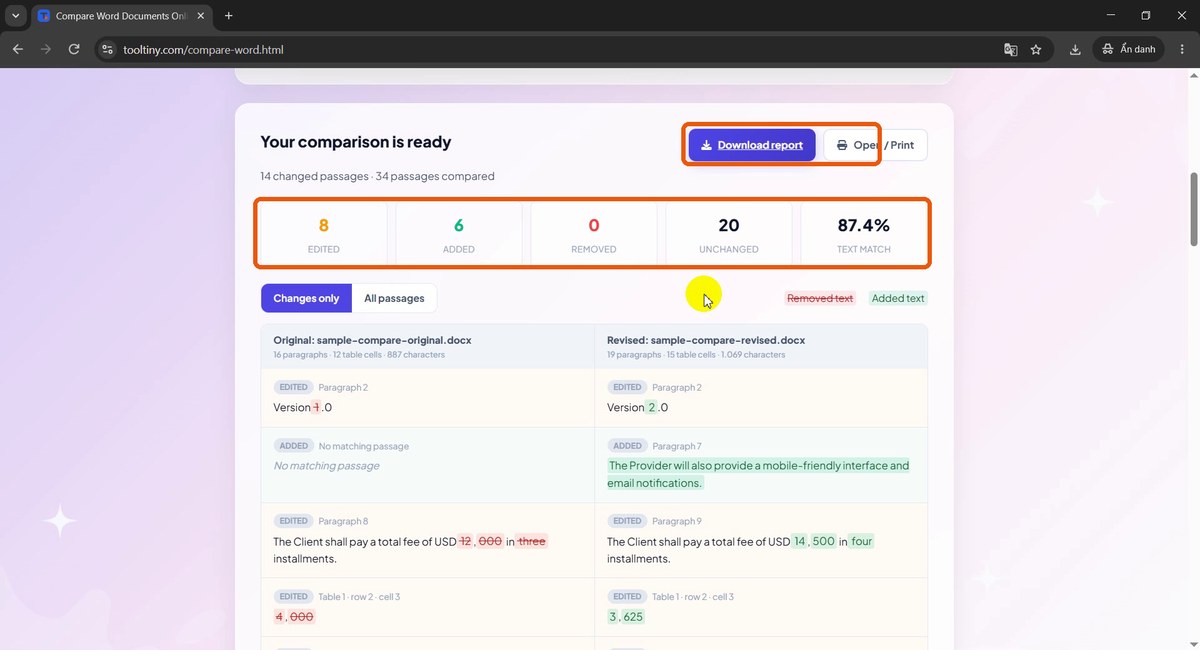Close the Compare Word Documents tab
Screen dimensions: 1200x650
point(199,16)
